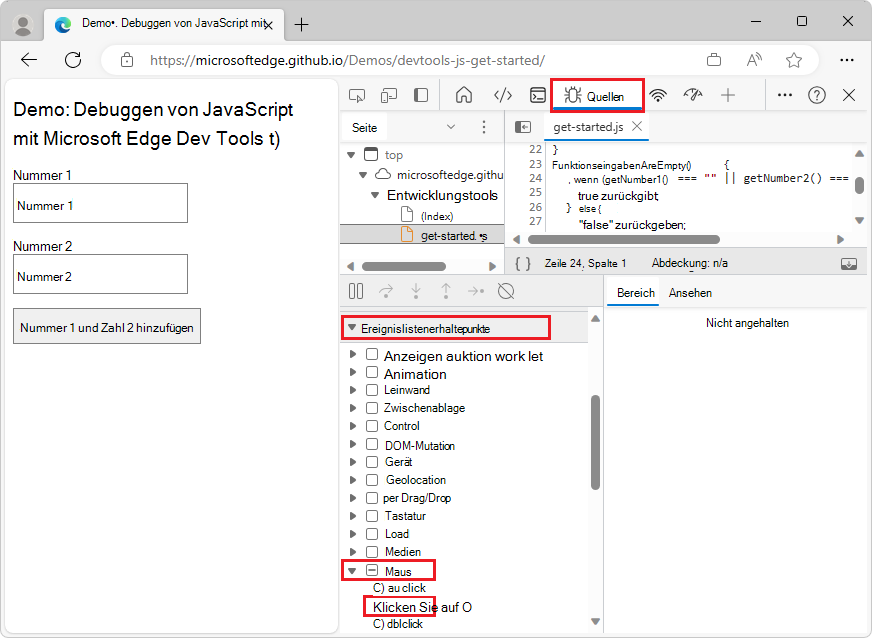The width and height of the screenshot is (872, 638).
Task: Open the device emulation toggle icon
Action: coord(389,94)
